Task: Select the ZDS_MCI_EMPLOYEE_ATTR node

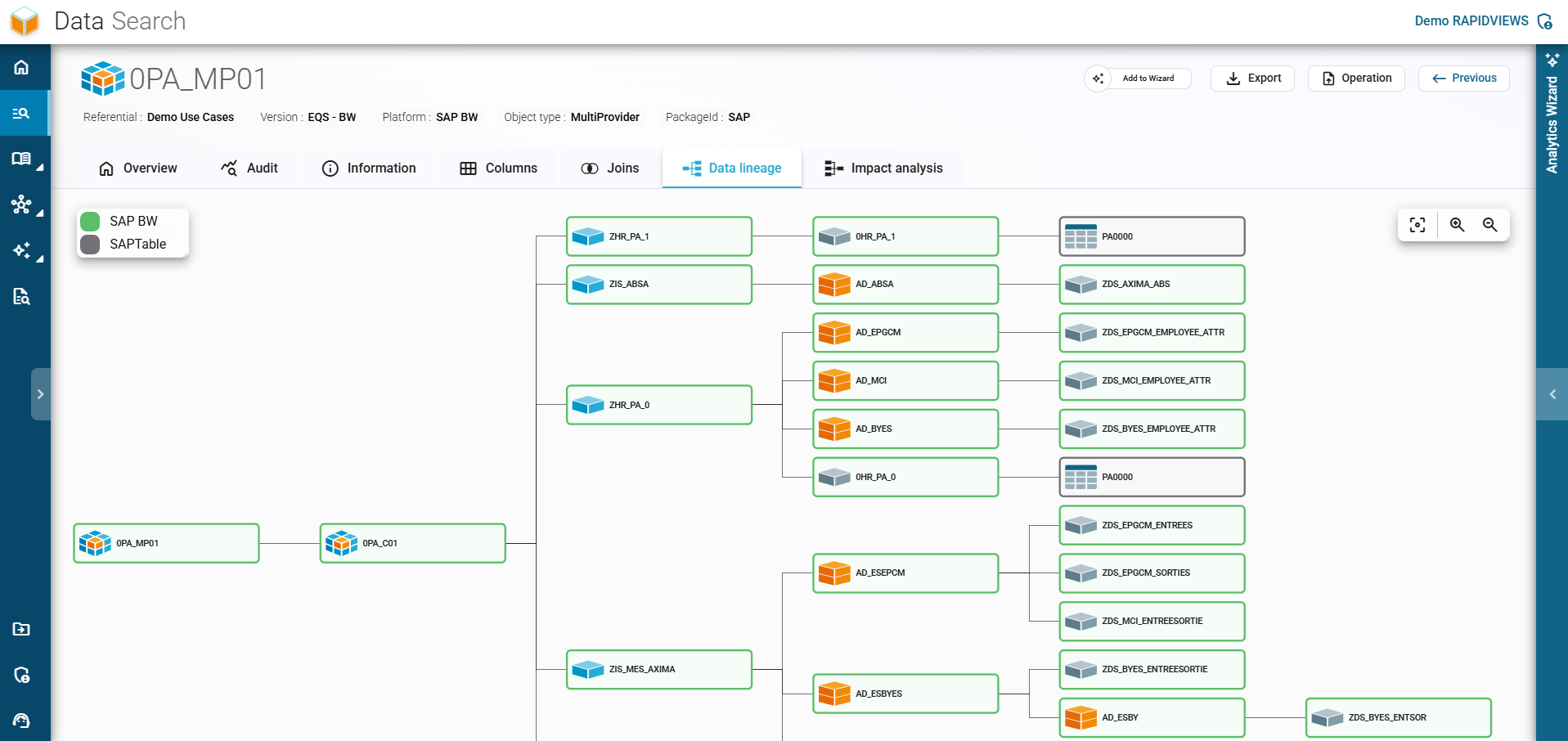Action: 1152,380
